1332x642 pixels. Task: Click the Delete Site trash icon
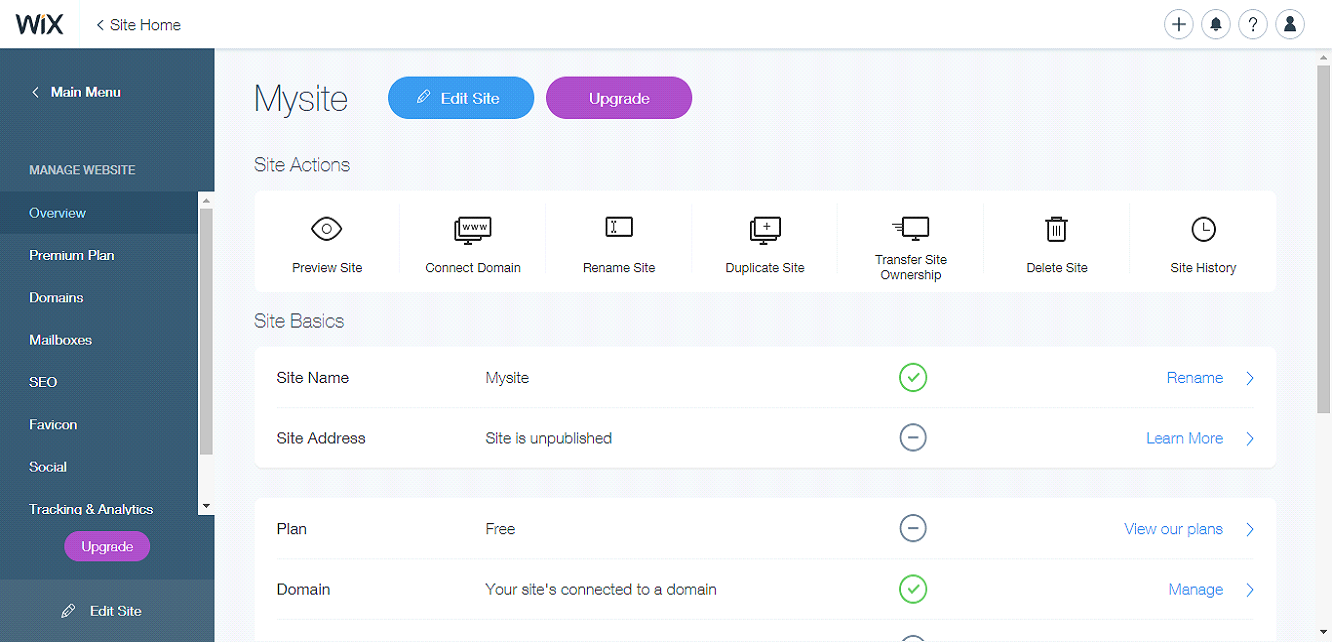point(1057,229)
